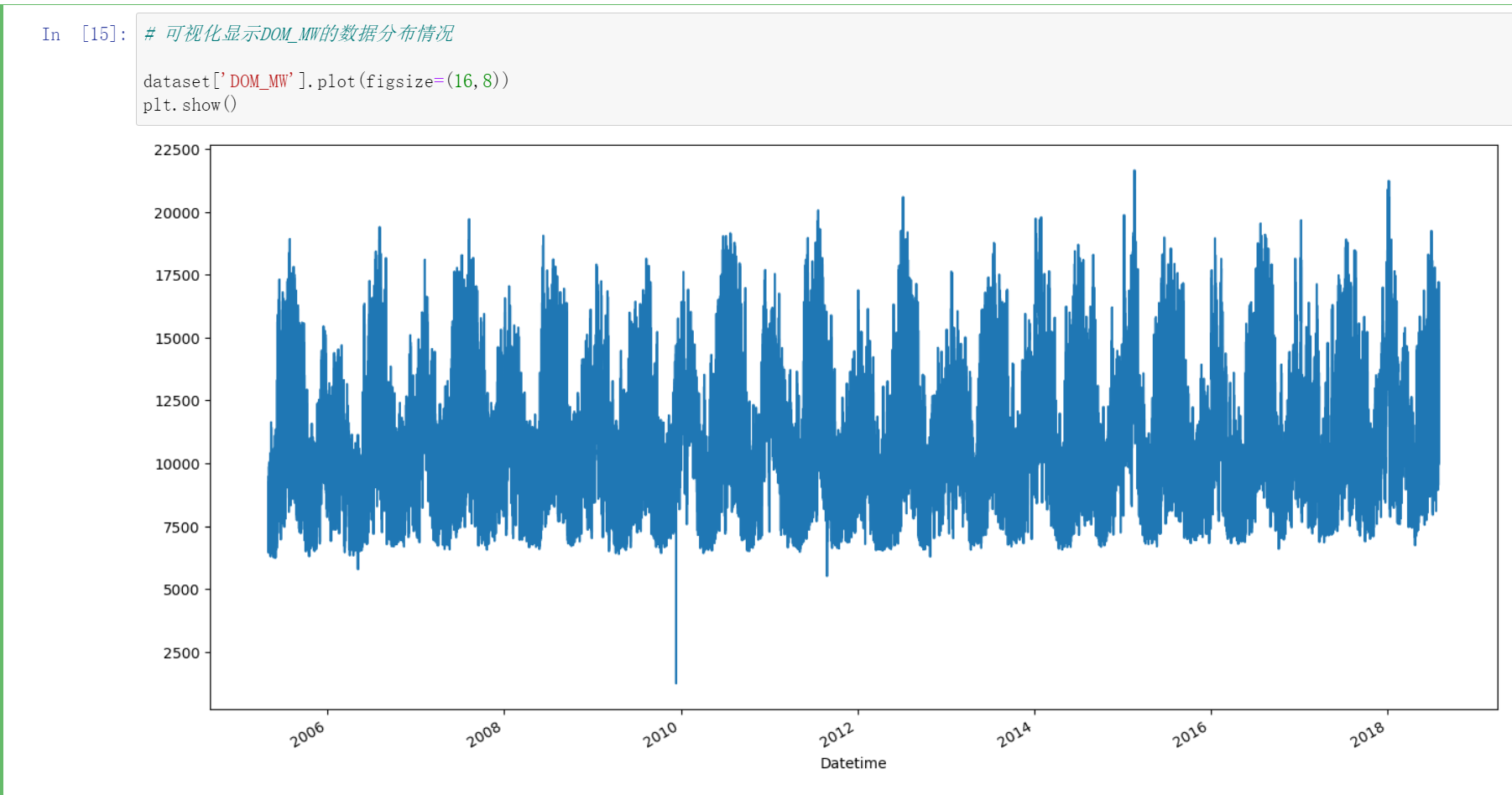Viewport: 1512px width, 795px height.
Task: Click the 20000 y-axis tick label
Action: pyautogui.click(x=177, y=213)
